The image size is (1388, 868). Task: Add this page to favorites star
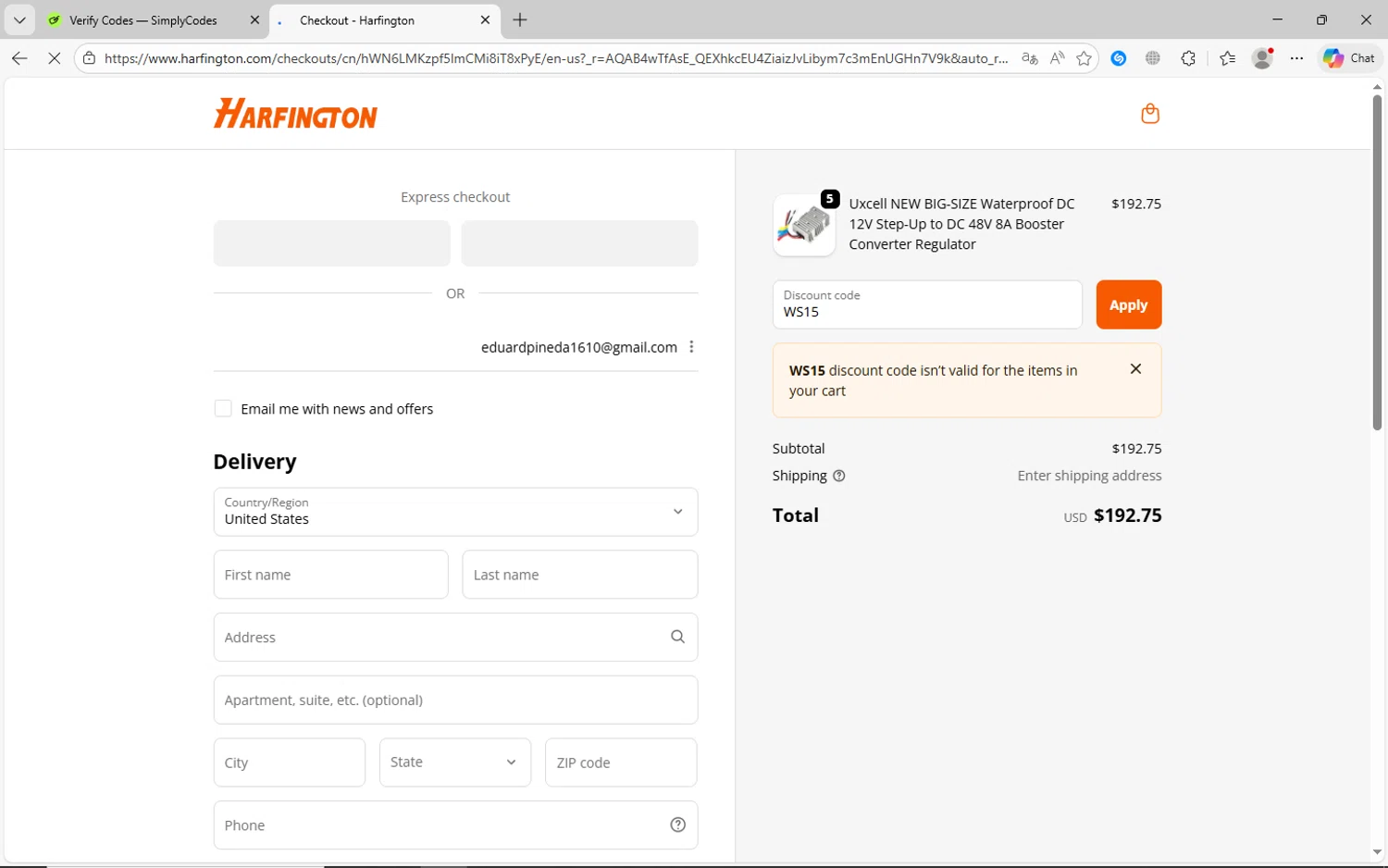click(1084, 58)
